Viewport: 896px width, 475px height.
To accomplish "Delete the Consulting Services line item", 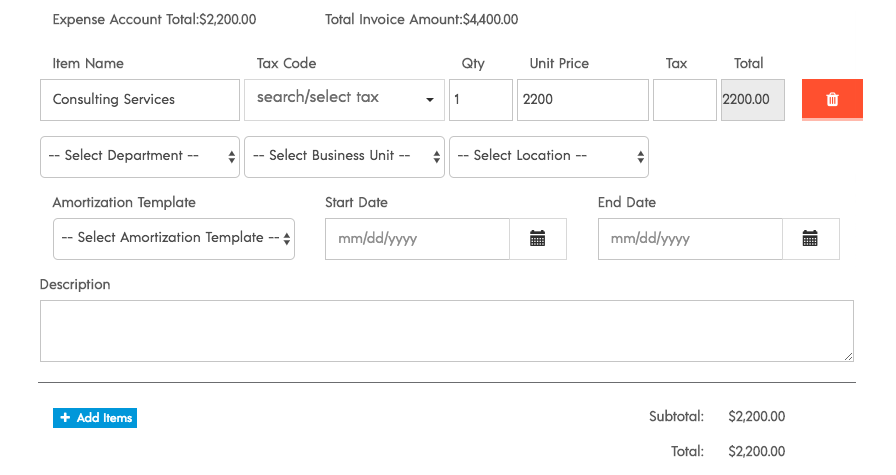I will pos(832,99).
